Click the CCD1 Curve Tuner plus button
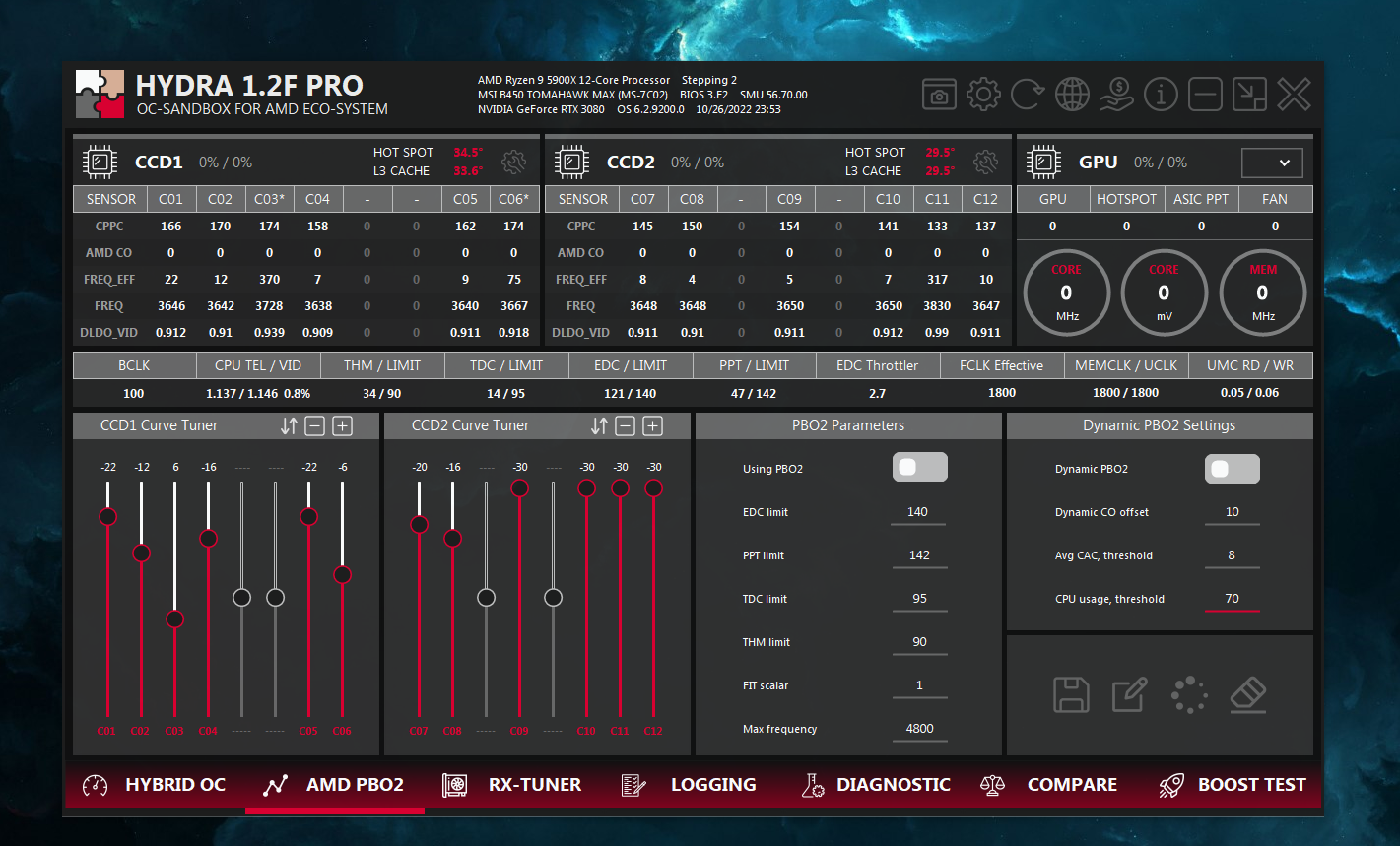 coord(342,426)
